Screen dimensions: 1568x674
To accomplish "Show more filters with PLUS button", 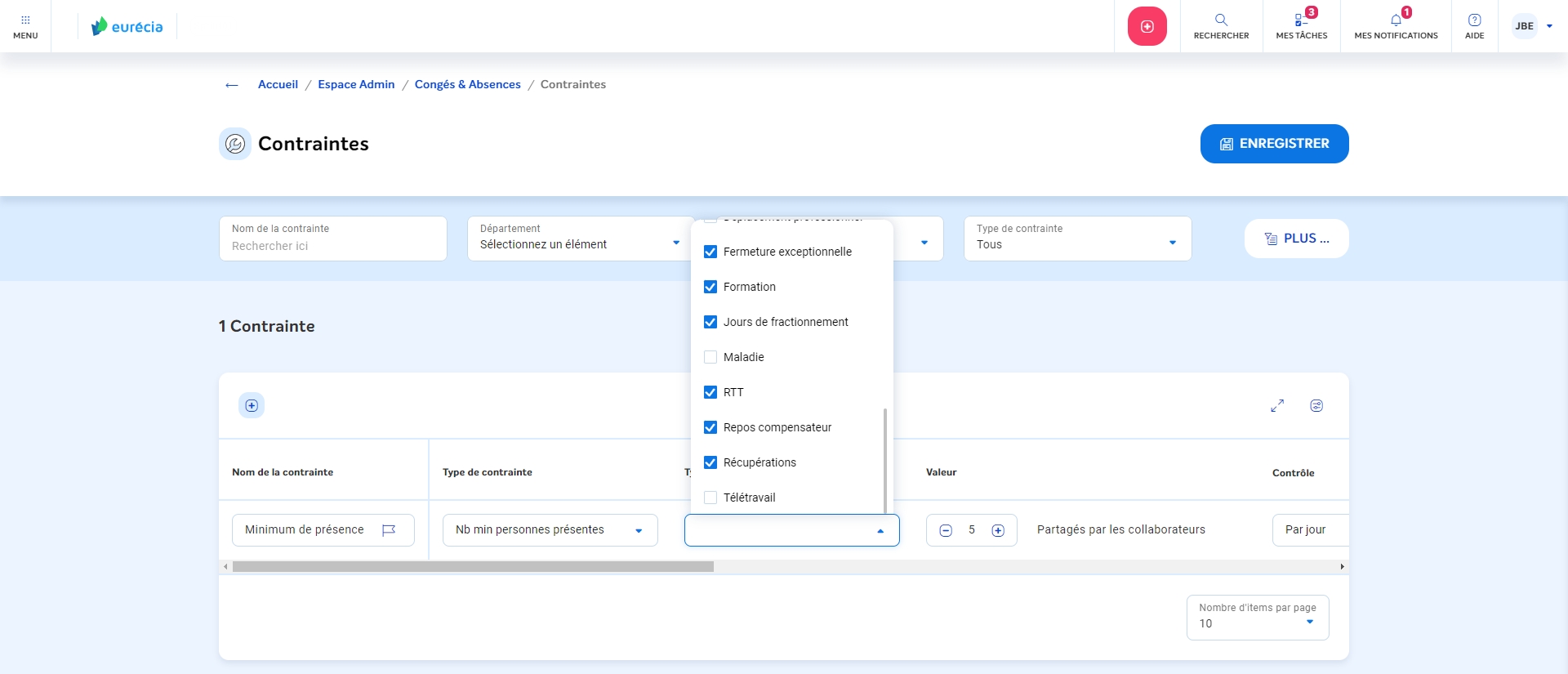I will 1296,239.
